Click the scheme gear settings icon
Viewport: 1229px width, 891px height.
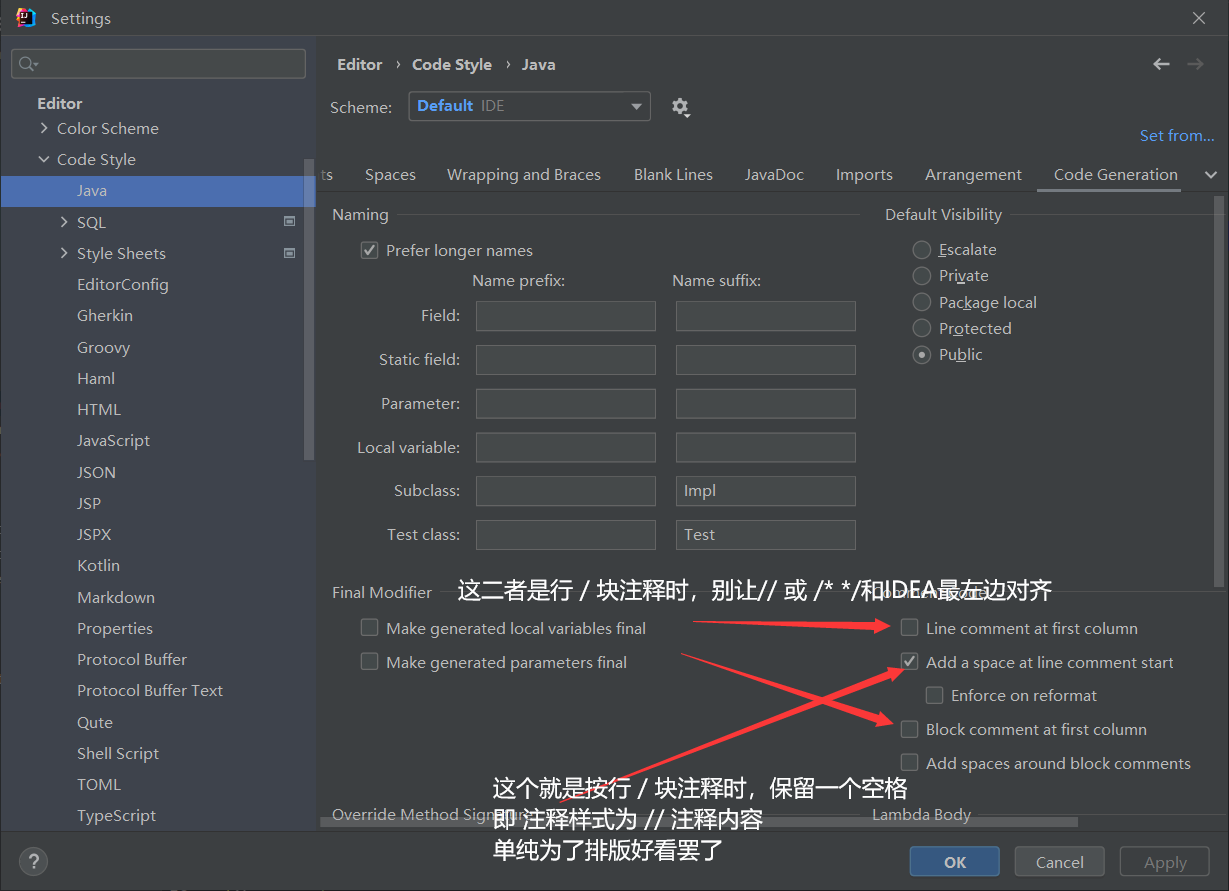[681, 107]
